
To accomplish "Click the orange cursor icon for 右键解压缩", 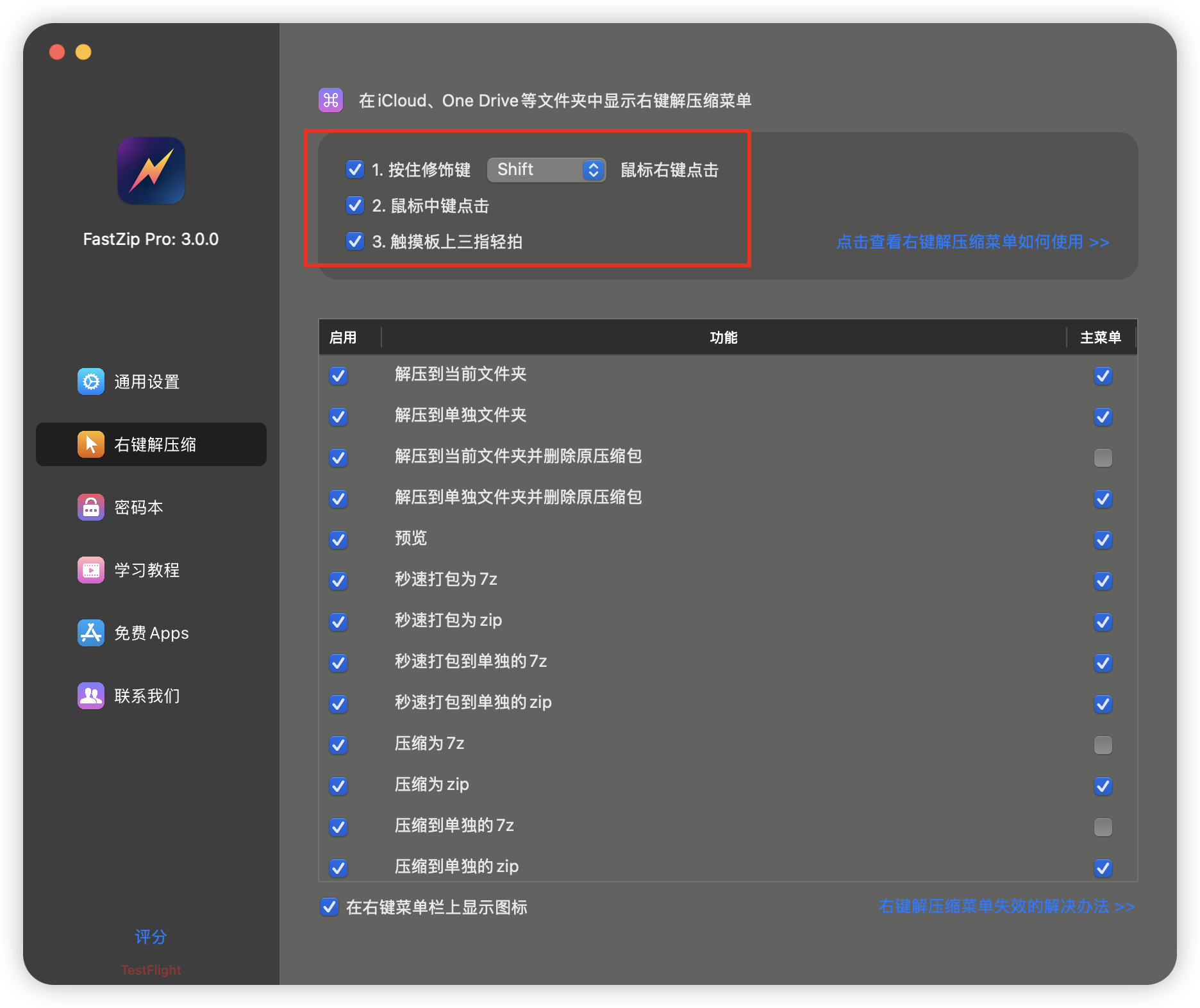I will 91,444.
